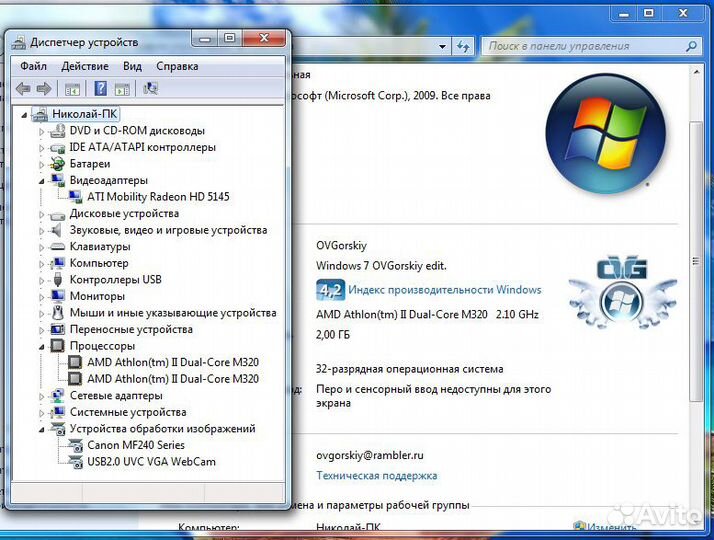Click the refresh button beside address bar

click(463, 46)
